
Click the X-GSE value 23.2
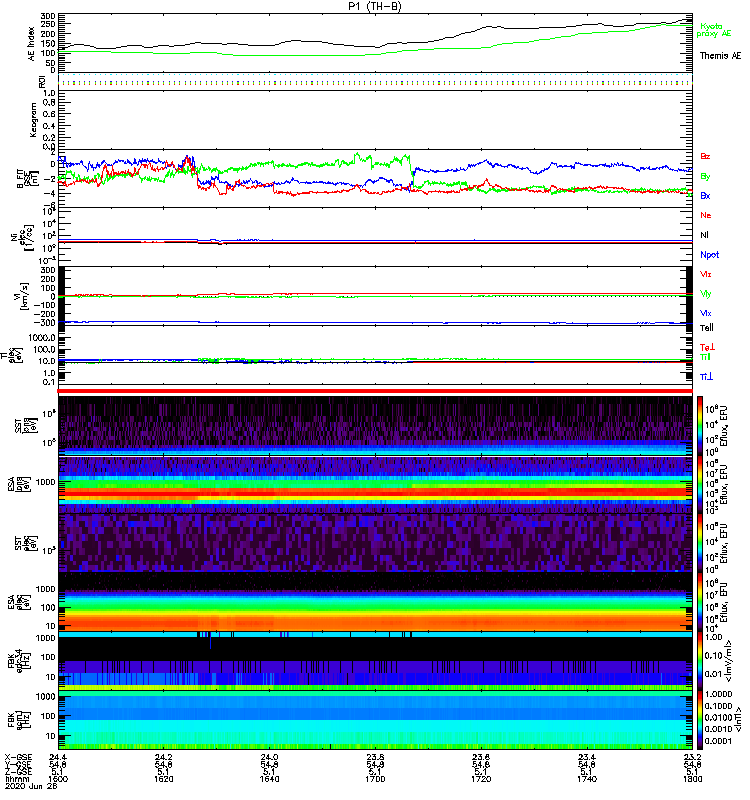[x=692, y=757]
